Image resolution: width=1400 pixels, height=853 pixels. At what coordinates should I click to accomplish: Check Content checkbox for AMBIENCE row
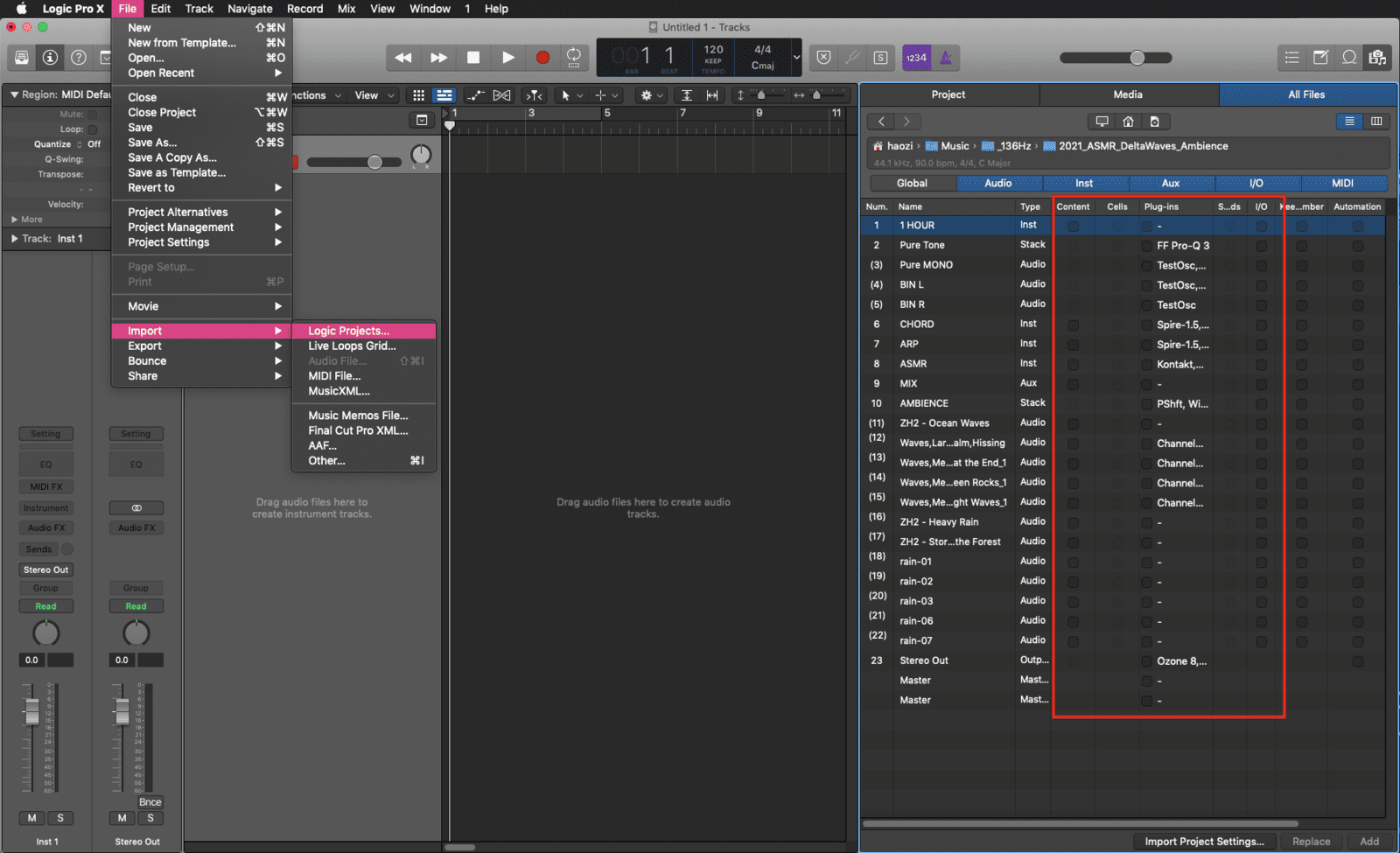1073,404
